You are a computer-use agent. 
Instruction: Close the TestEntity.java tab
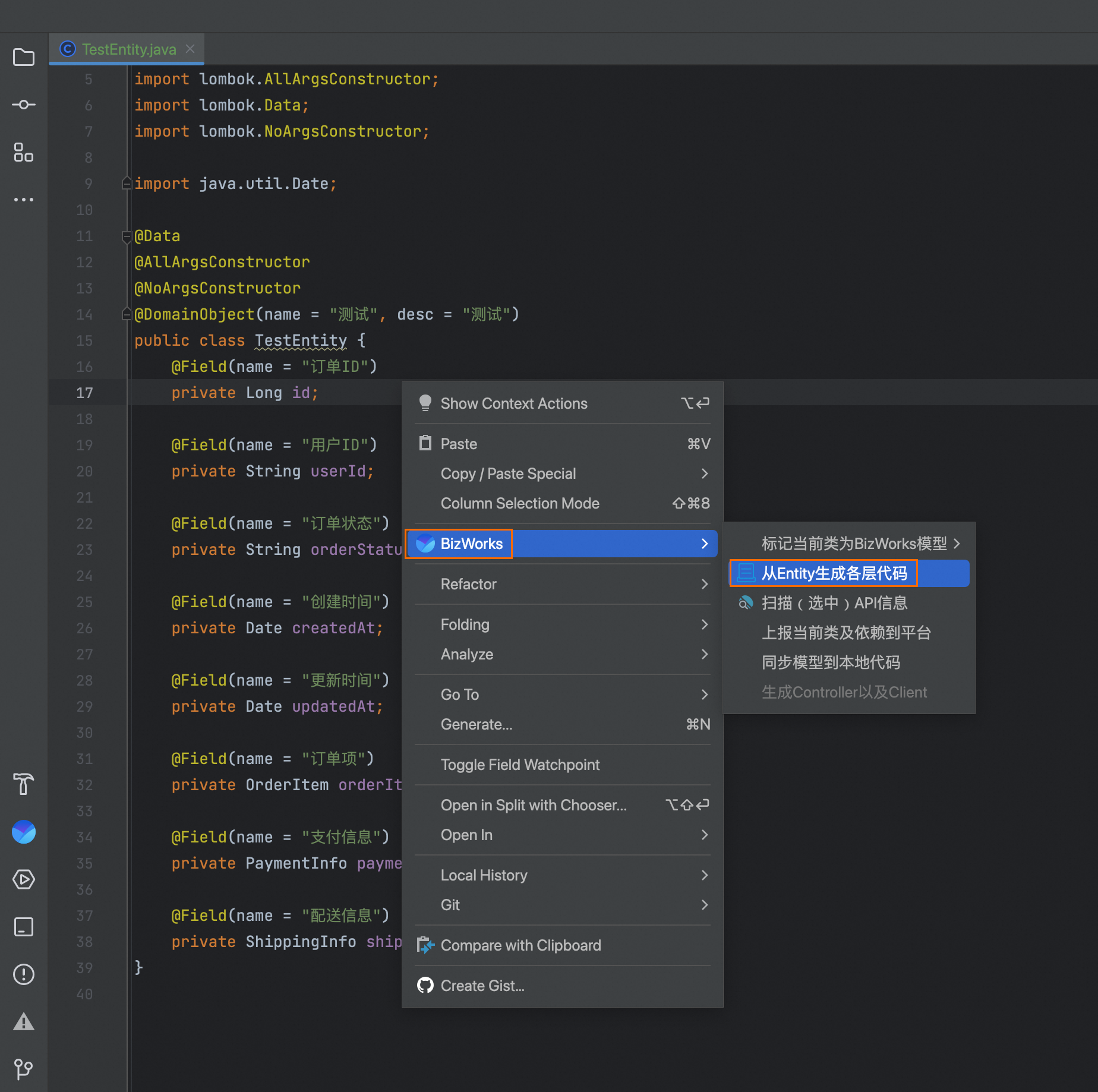click(x=190, y=49)
